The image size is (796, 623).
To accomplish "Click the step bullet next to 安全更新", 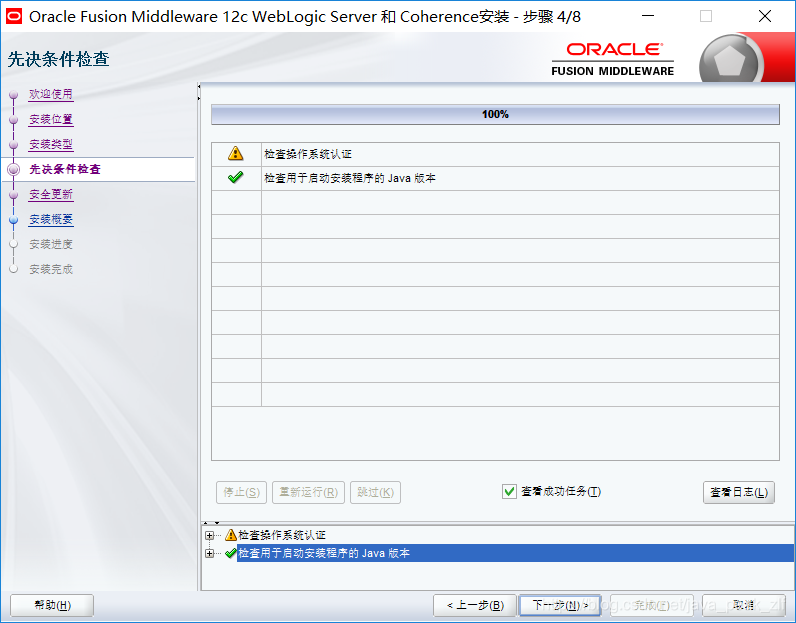I will pos(14,194).
